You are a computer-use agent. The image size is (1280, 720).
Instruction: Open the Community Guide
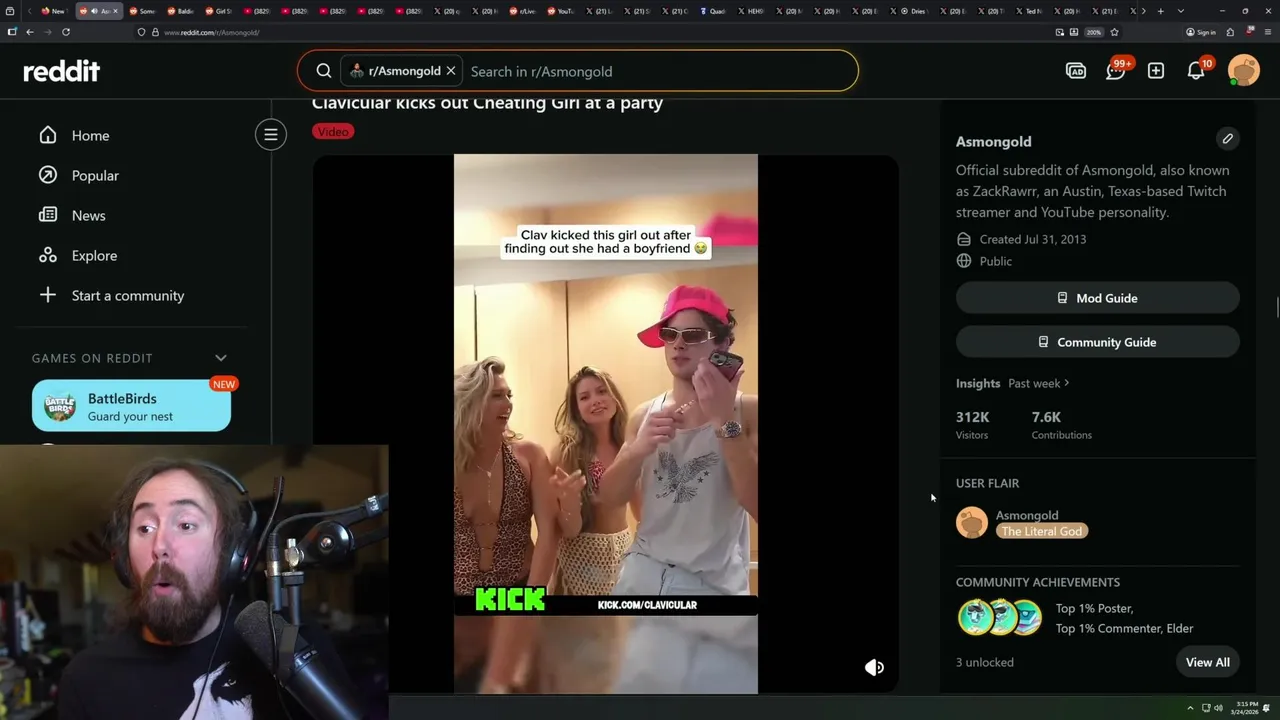click(x=1097, y=342)
